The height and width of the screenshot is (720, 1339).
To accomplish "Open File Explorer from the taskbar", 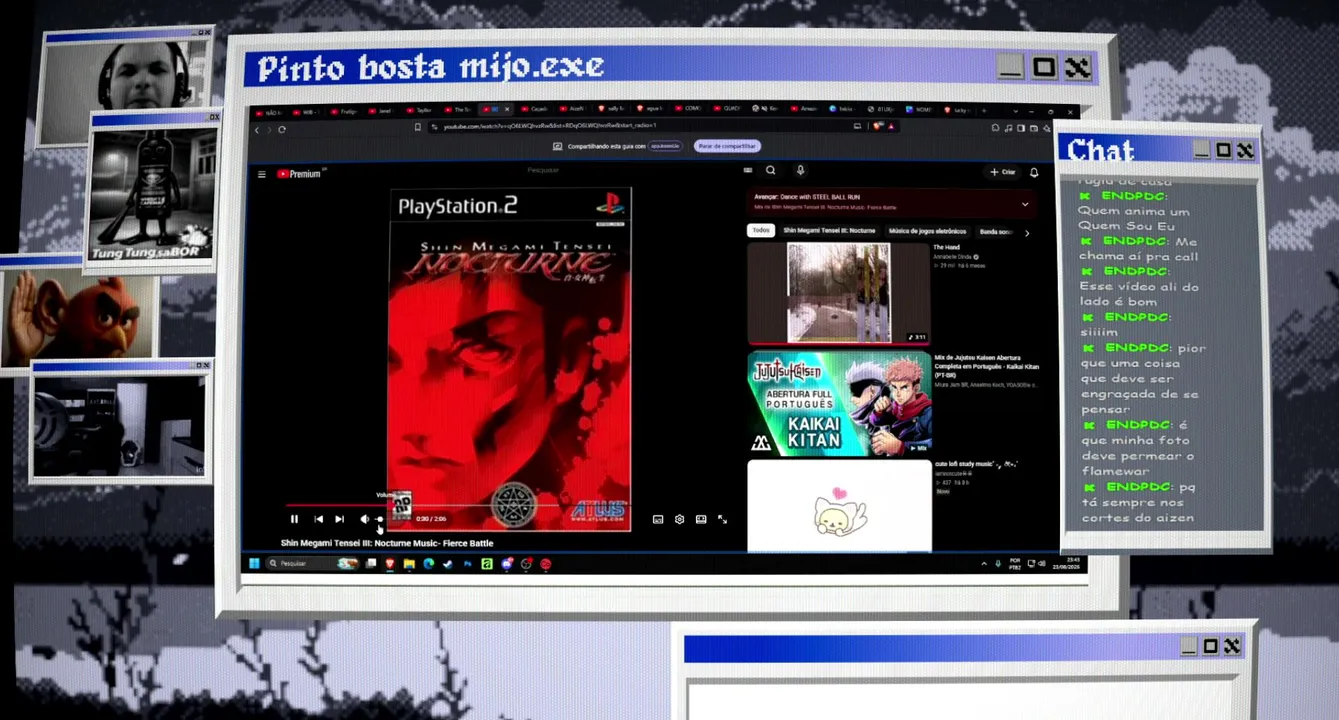I will point(409,564).
